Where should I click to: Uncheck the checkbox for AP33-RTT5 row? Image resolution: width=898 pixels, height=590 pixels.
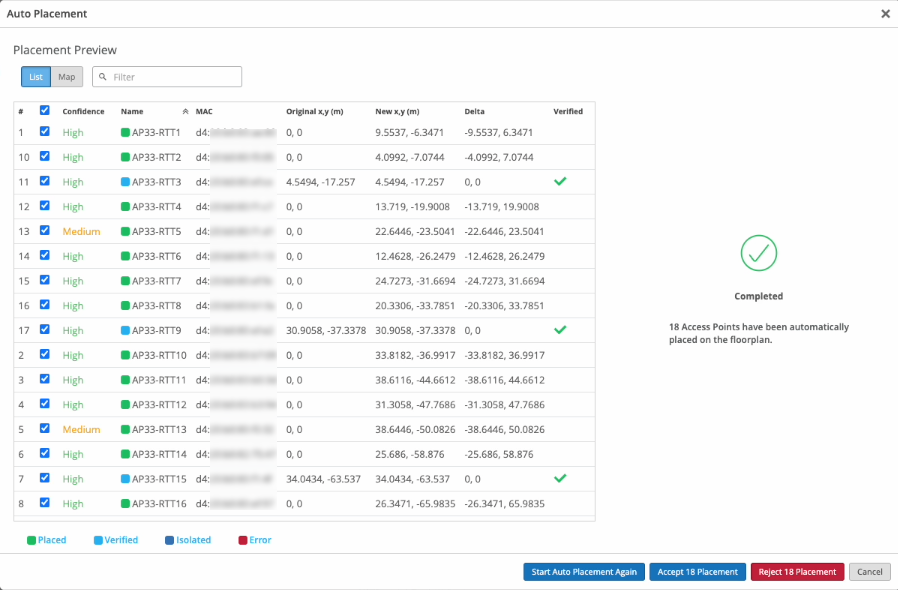[x=45, y=231]
